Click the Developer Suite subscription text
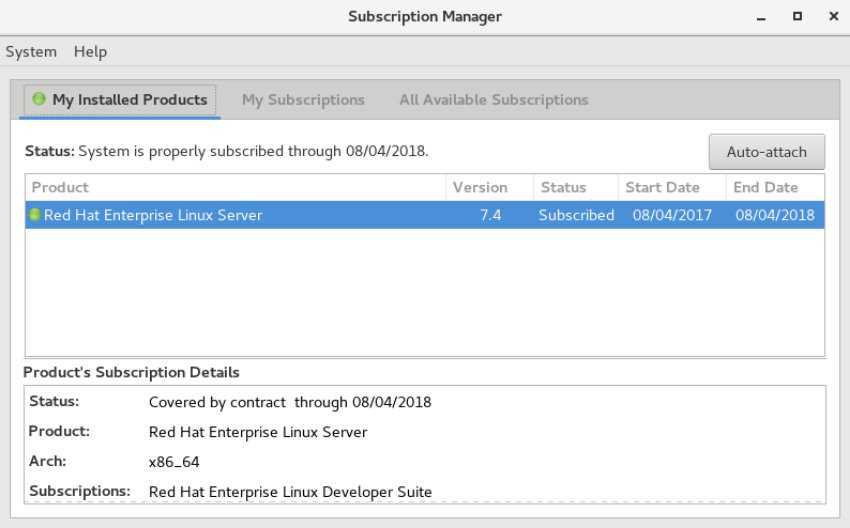This screenshot has height=528, width=850. point(290,492)
